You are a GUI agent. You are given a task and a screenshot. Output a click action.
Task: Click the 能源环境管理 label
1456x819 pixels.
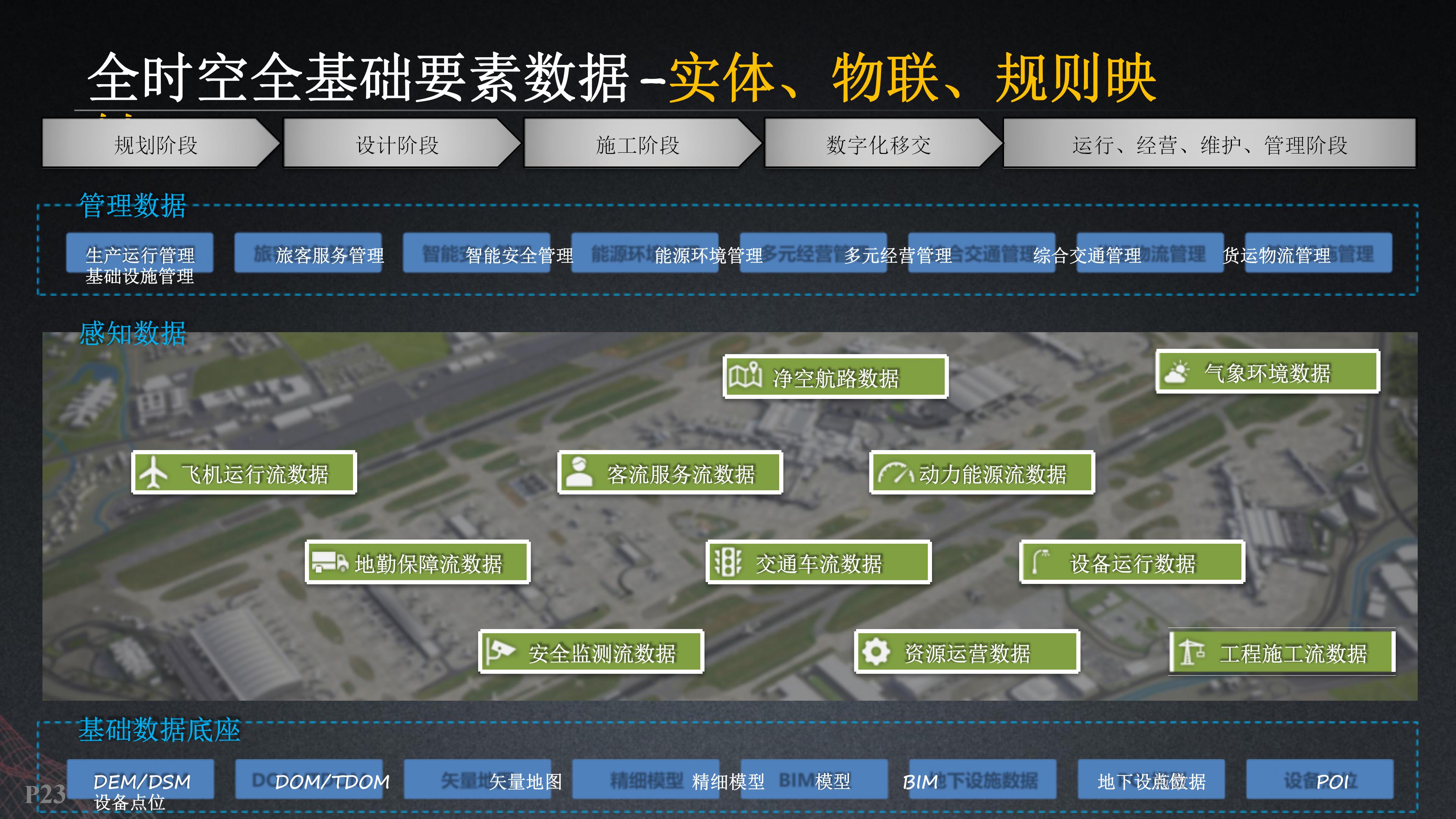(x=709, y=256)
